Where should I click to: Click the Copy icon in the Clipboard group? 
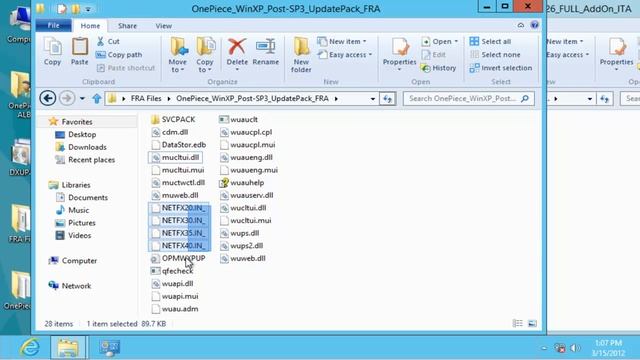click(52, 51)
